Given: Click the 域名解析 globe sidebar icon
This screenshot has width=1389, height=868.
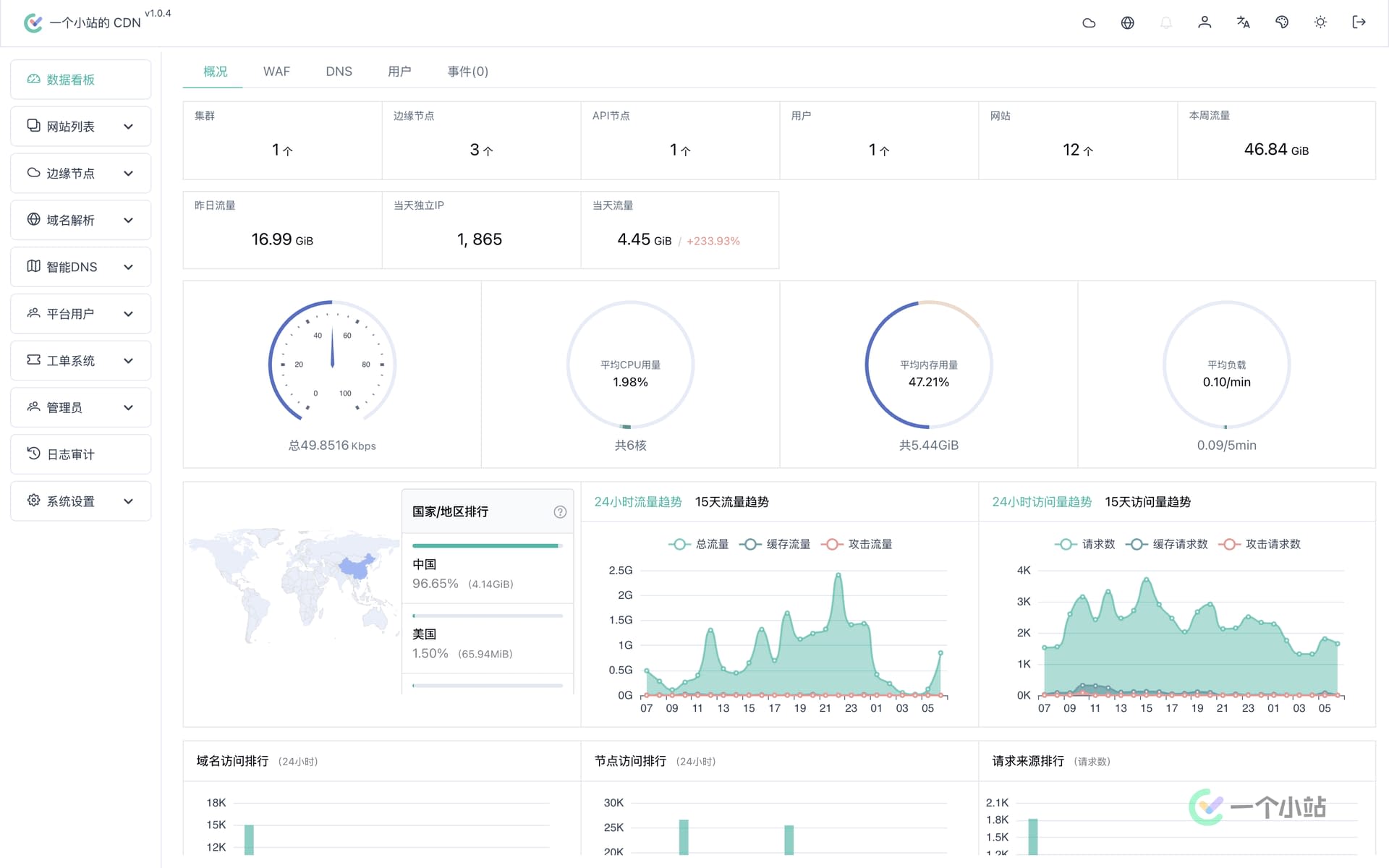Looking at the screenshot, I should click(x=33, y=219).
